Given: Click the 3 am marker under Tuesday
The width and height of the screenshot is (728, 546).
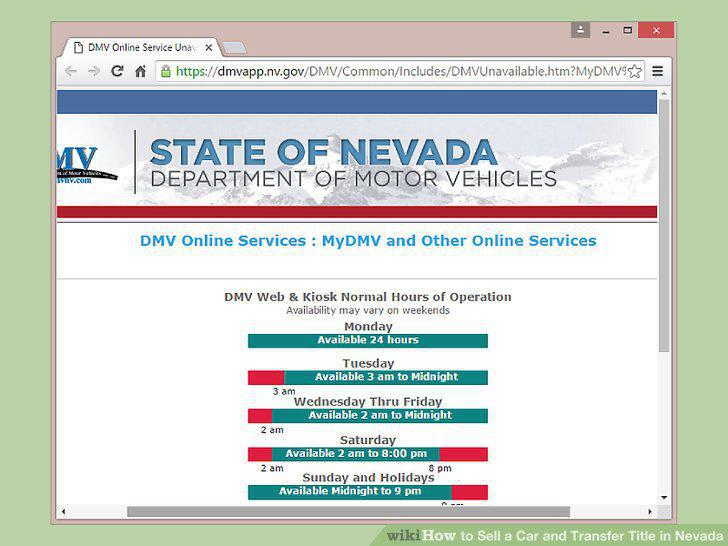Looking at the screenshot, I should 284,391.
